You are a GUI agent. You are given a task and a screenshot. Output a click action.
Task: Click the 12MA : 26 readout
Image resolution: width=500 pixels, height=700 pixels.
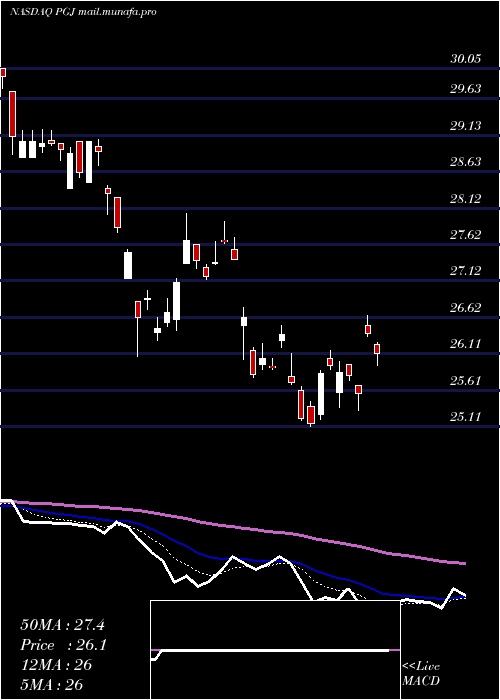56,665
